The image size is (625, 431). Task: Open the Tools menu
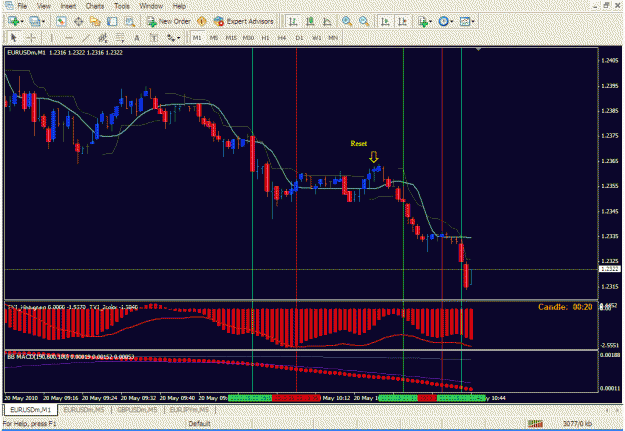(122, 6)
